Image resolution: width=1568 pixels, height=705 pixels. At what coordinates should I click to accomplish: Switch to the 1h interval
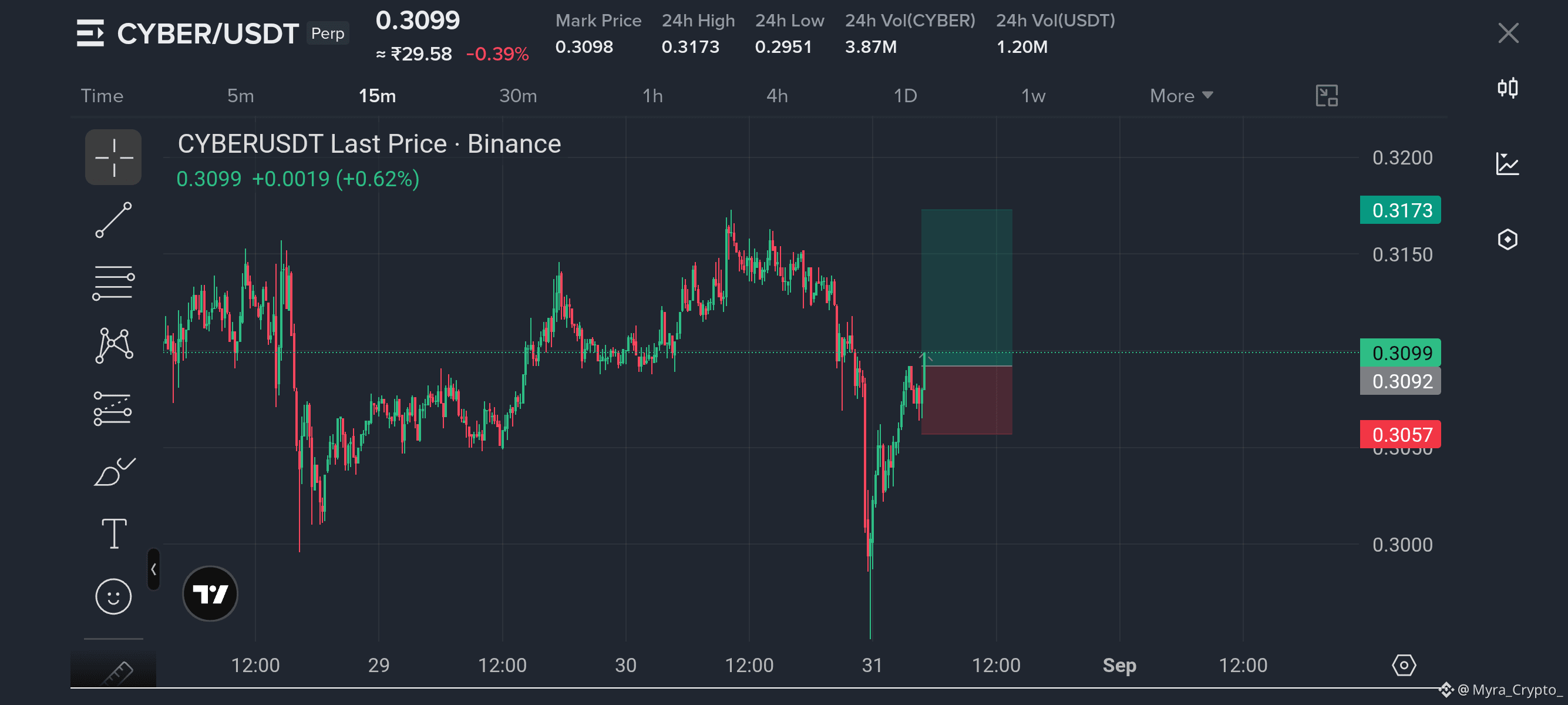pos(652,96)
